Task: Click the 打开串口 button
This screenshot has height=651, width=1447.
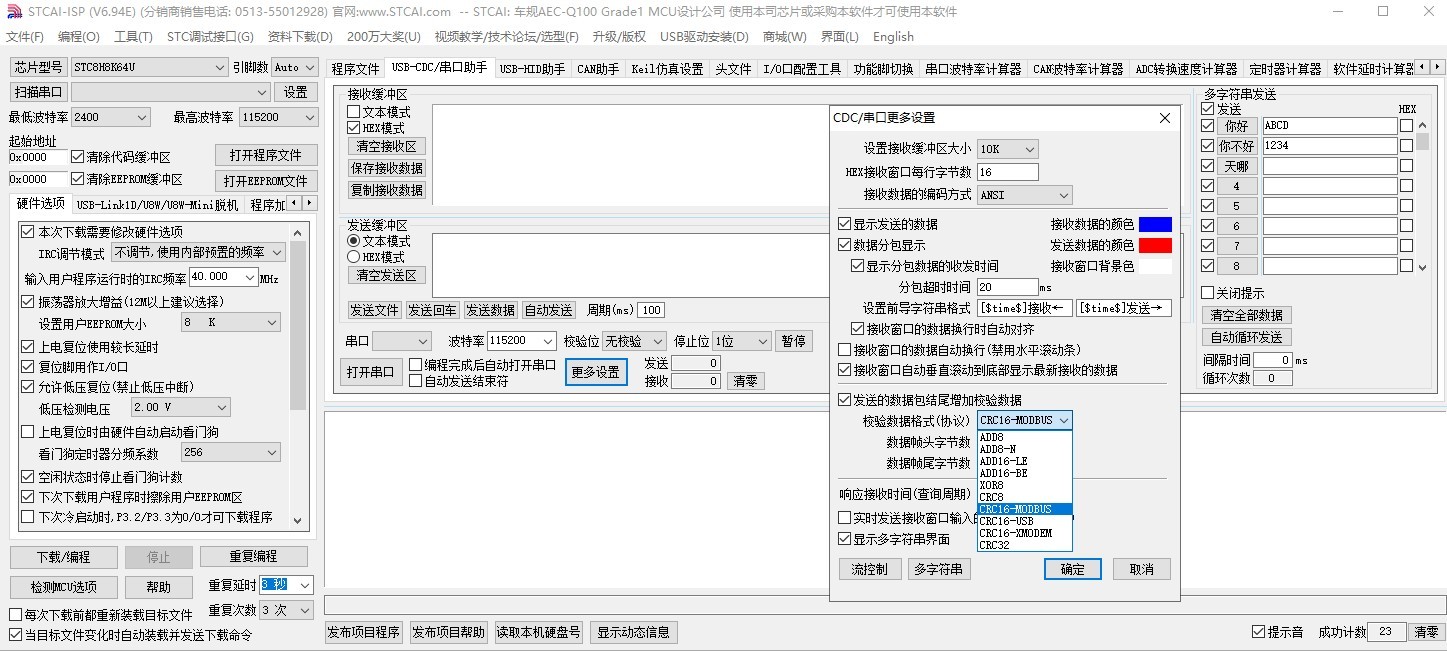Action: (371, 372)
